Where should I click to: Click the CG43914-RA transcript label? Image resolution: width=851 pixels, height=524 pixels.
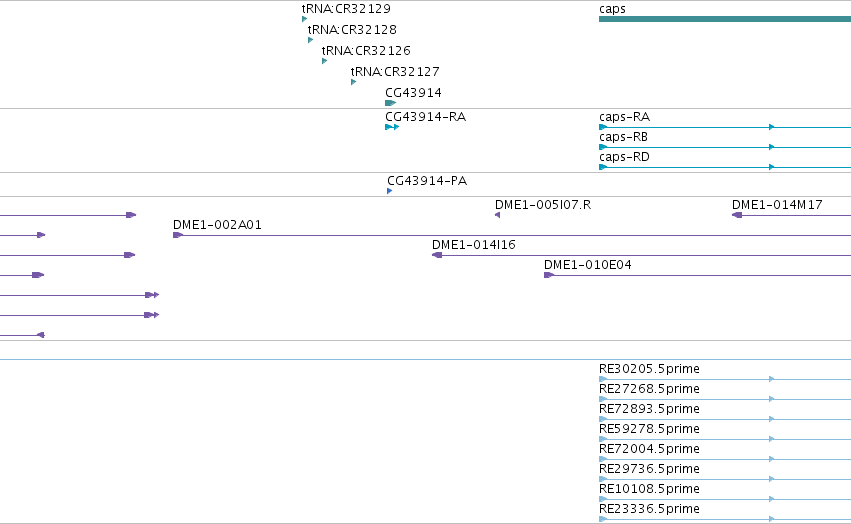(426, 117)
